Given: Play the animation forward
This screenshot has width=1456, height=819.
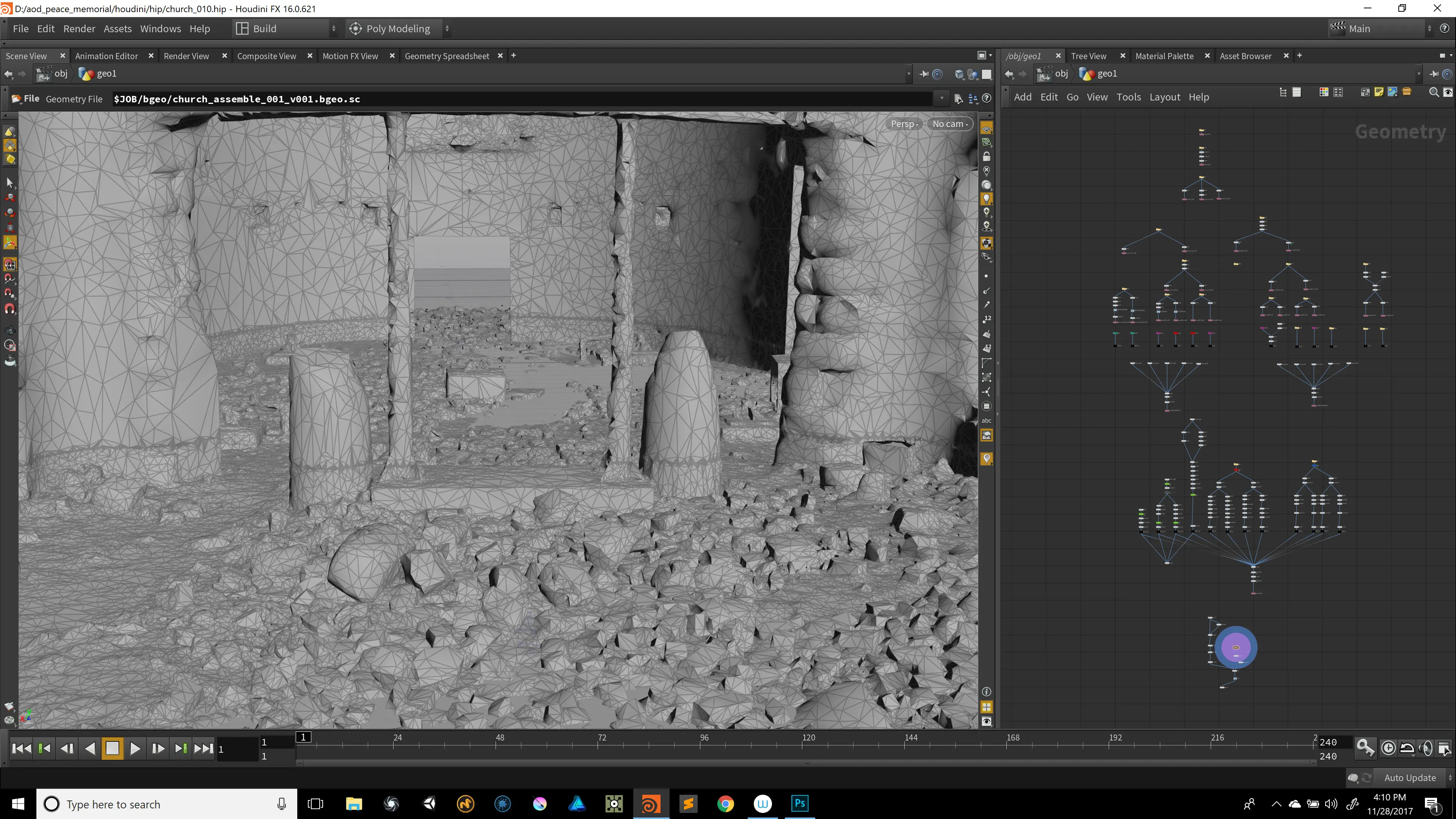Looking at the screenshot, I should point(135,748).
